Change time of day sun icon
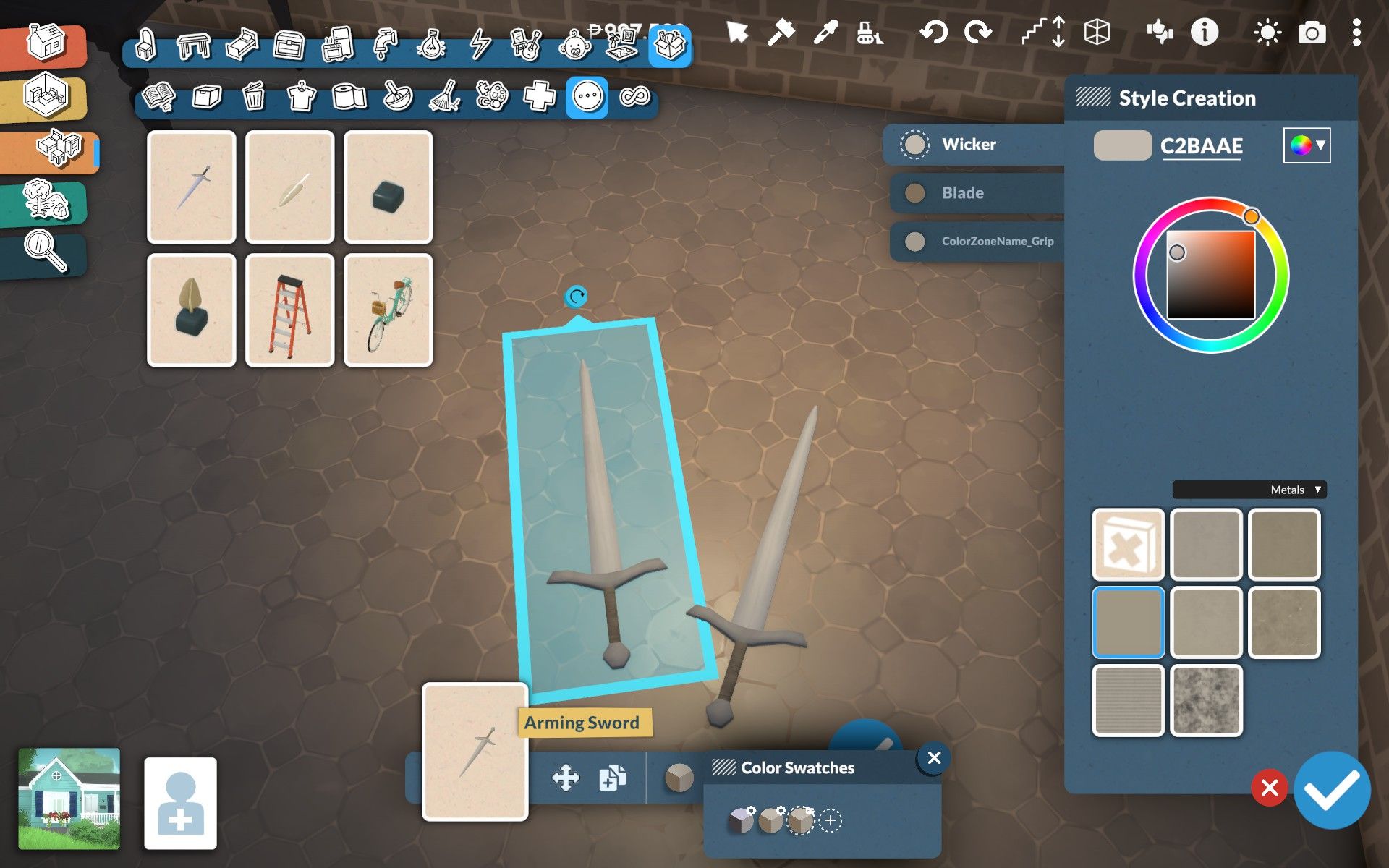Image resolution: width=1389 pixels, height=868 pixels. click(x=1267, y=33)
